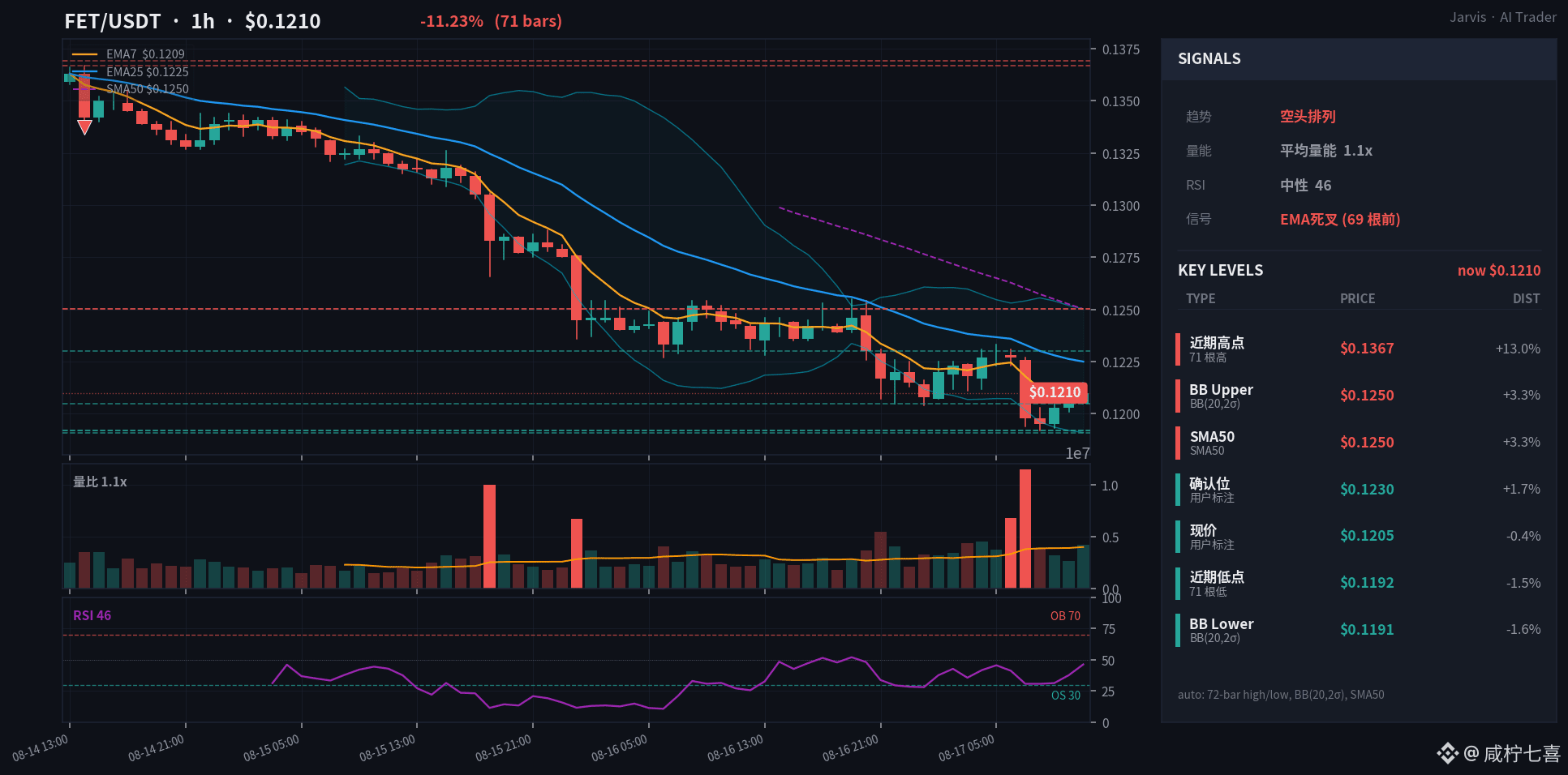The image size is (1568, 775).
Task: Click the $0.1192 price value
Action: 1367,583
